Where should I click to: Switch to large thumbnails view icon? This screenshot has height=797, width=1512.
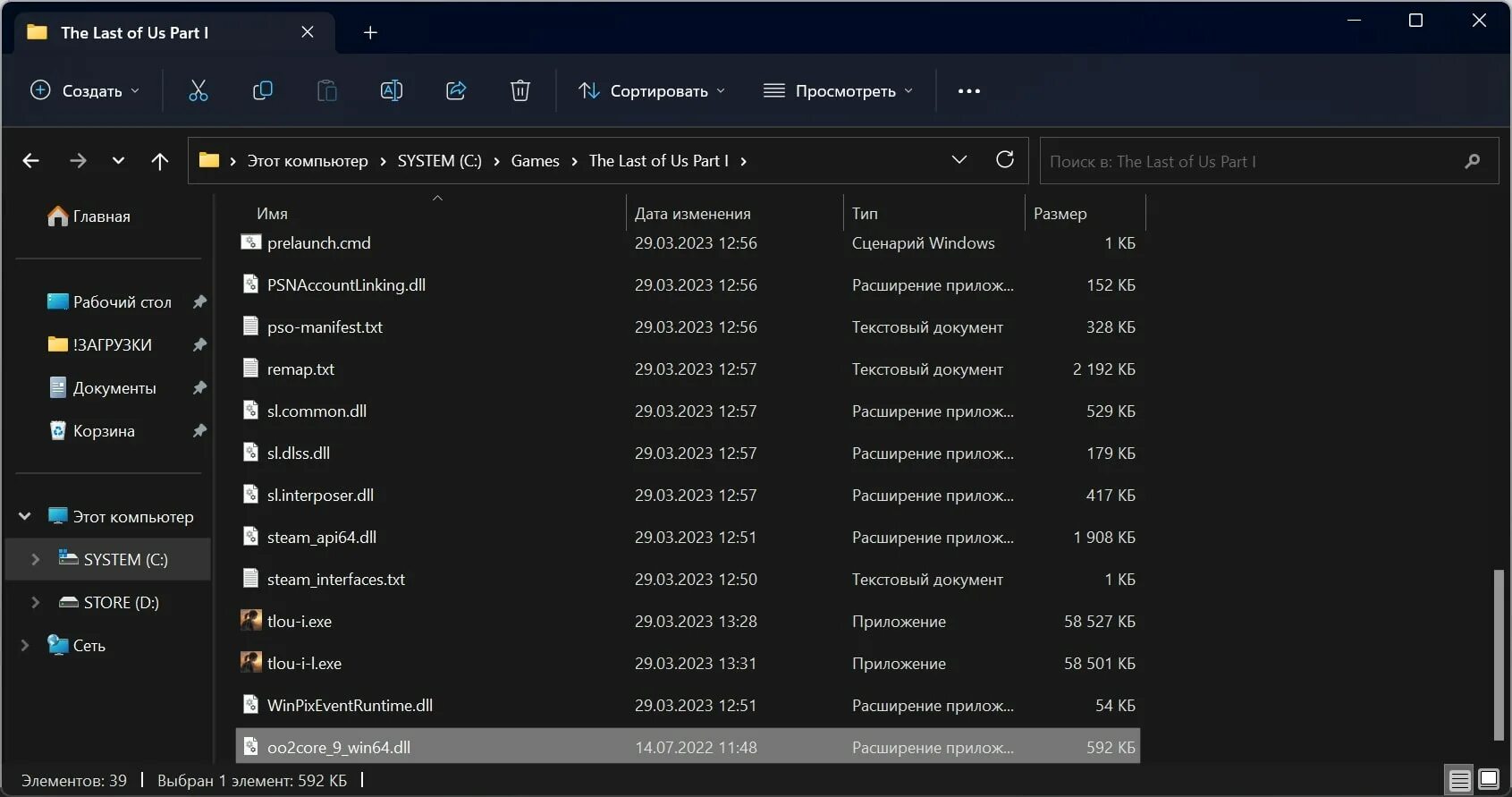[x=1489, y=780]
